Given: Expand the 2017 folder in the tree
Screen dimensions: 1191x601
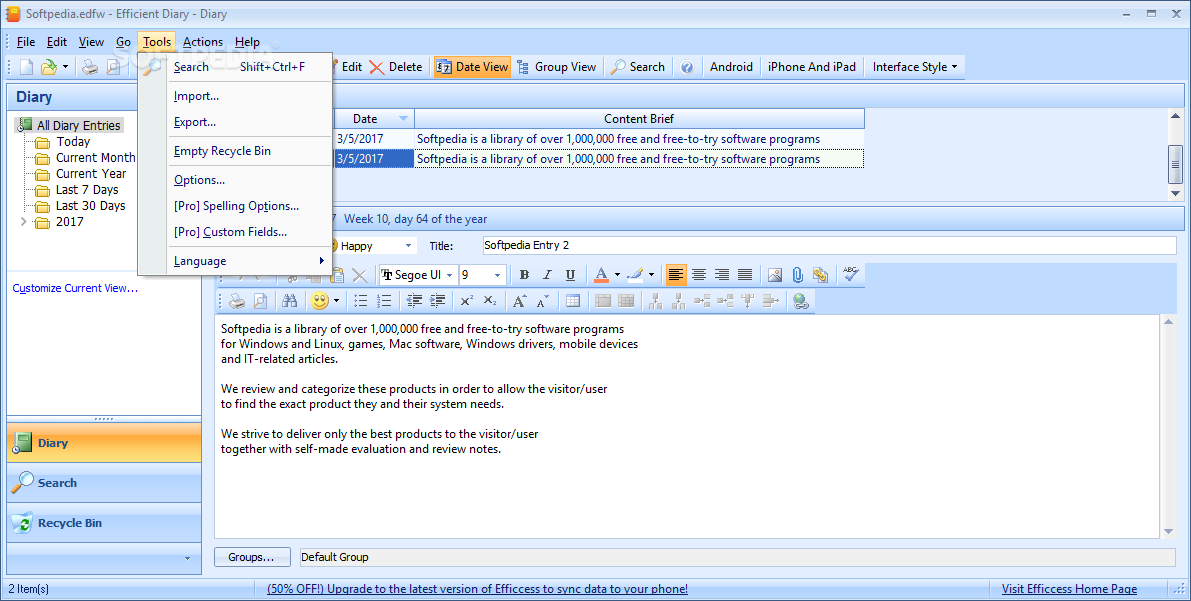Looking at the screenshot, I should 24,222.
